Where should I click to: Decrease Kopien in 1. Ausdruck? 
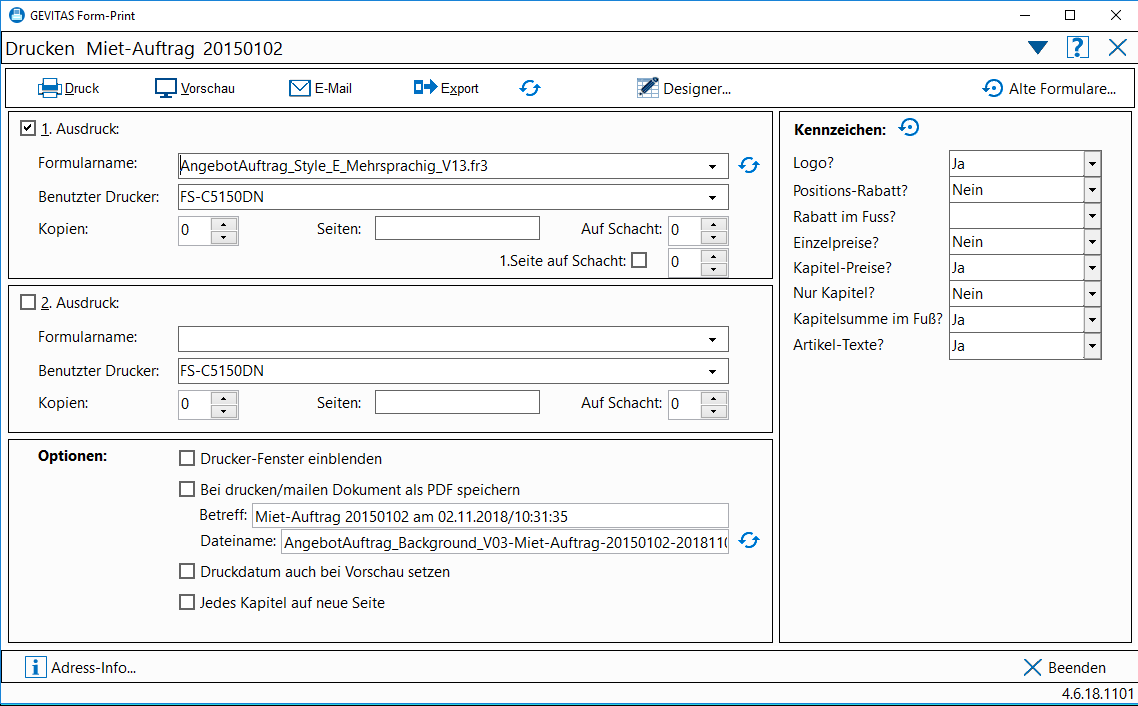click(x=224, y=237)
